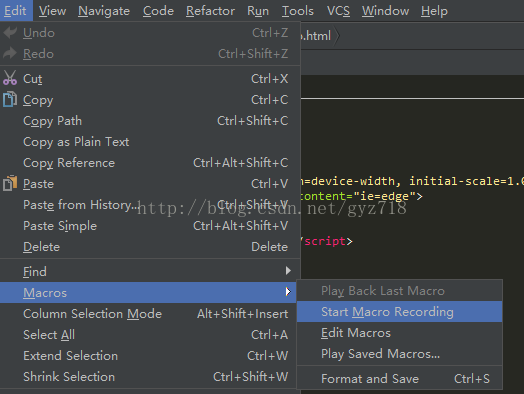524x394 pixels.
Task: Click Delete menu entry
Action: 150,247
